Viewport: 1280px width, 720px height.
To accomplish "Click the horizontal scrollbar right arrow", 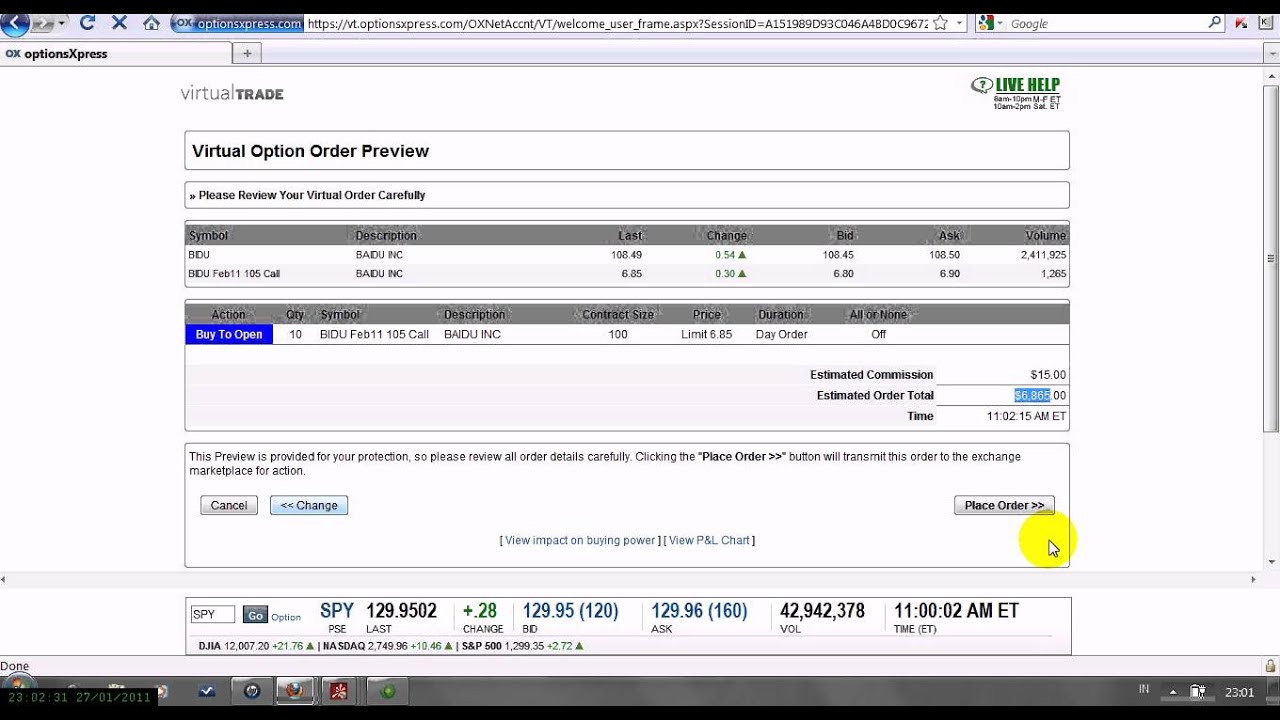I will point(1254,579).
